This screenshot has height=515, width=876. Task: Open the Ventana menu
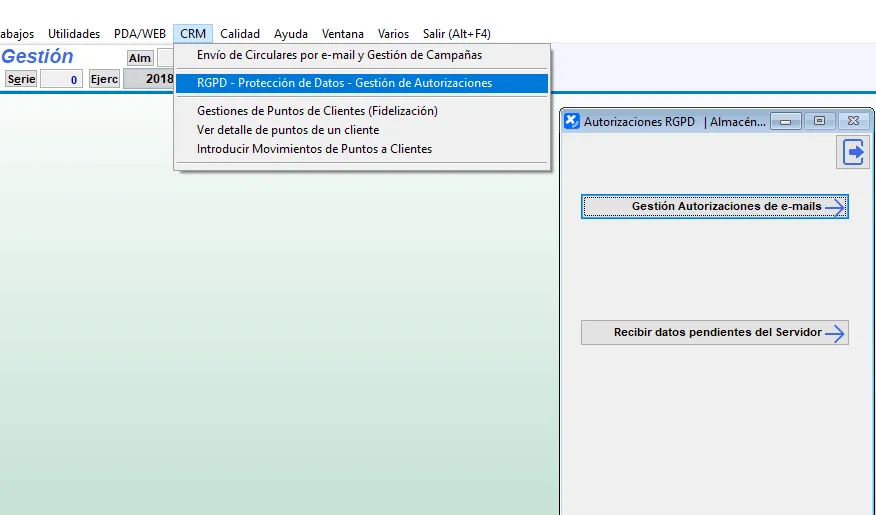coord(342,34)
